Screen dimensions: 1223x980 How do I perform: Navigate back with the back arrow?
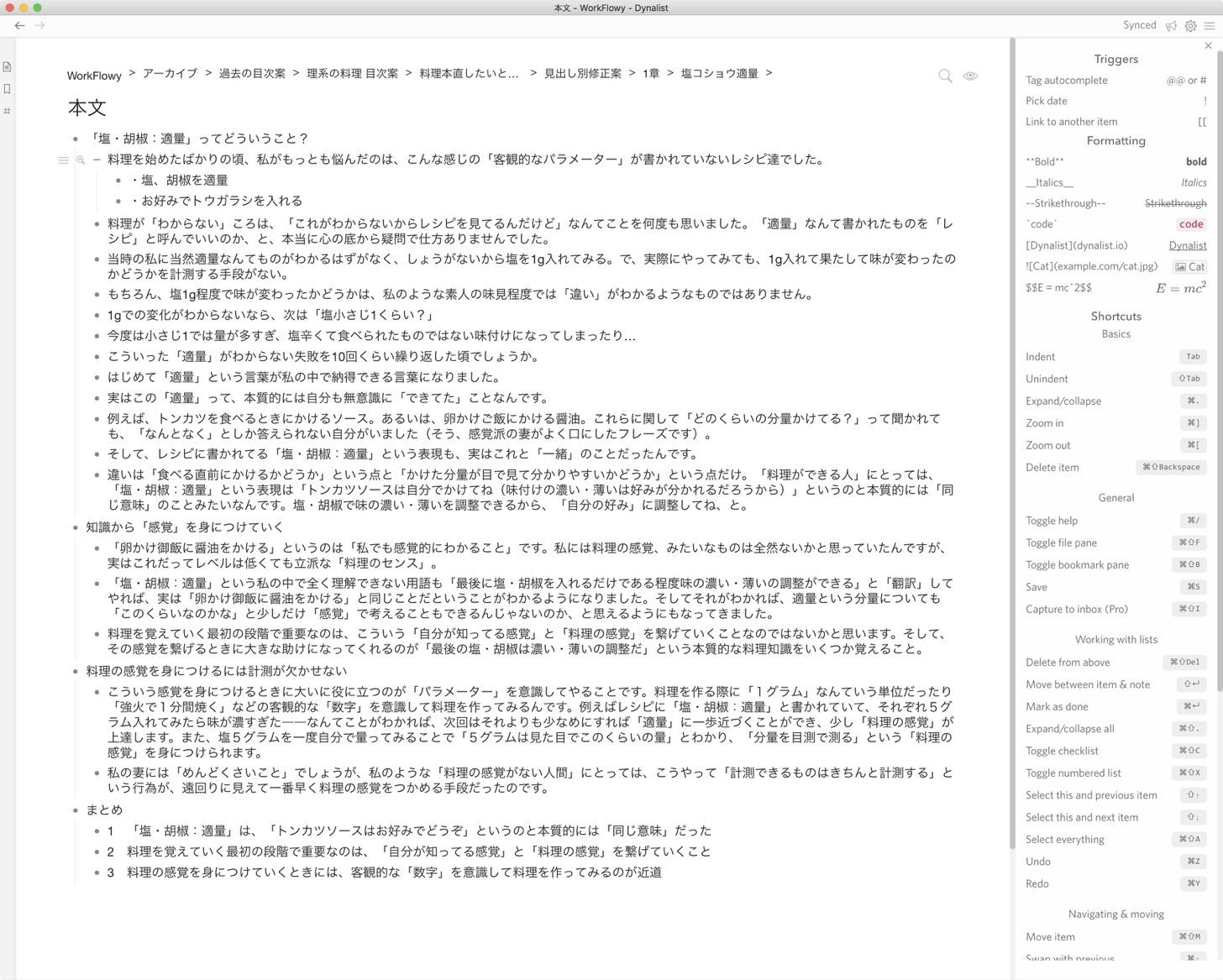[x=19, y=25]
